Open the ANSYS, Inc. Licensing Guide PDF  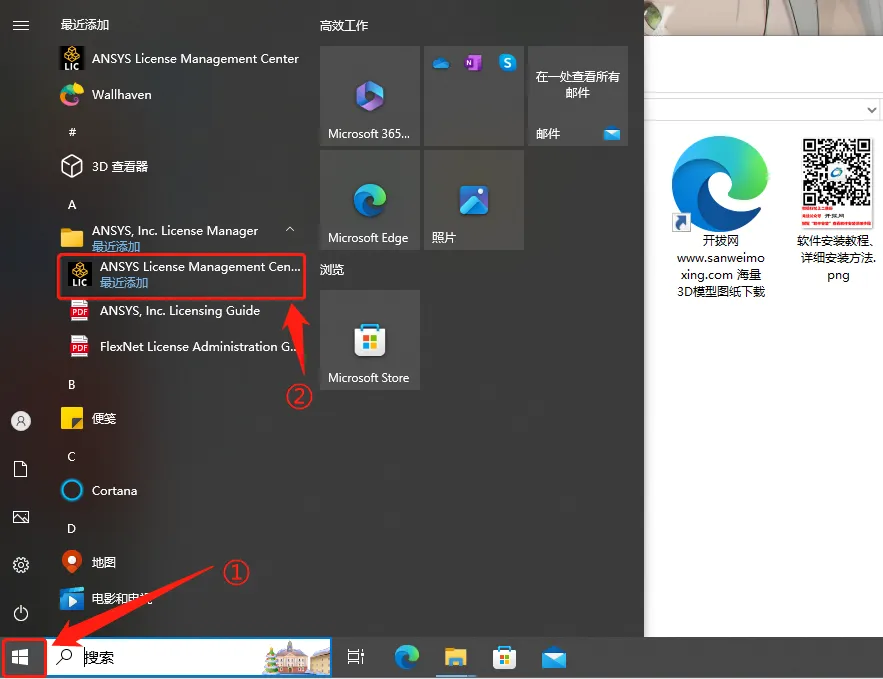point(165,311)
